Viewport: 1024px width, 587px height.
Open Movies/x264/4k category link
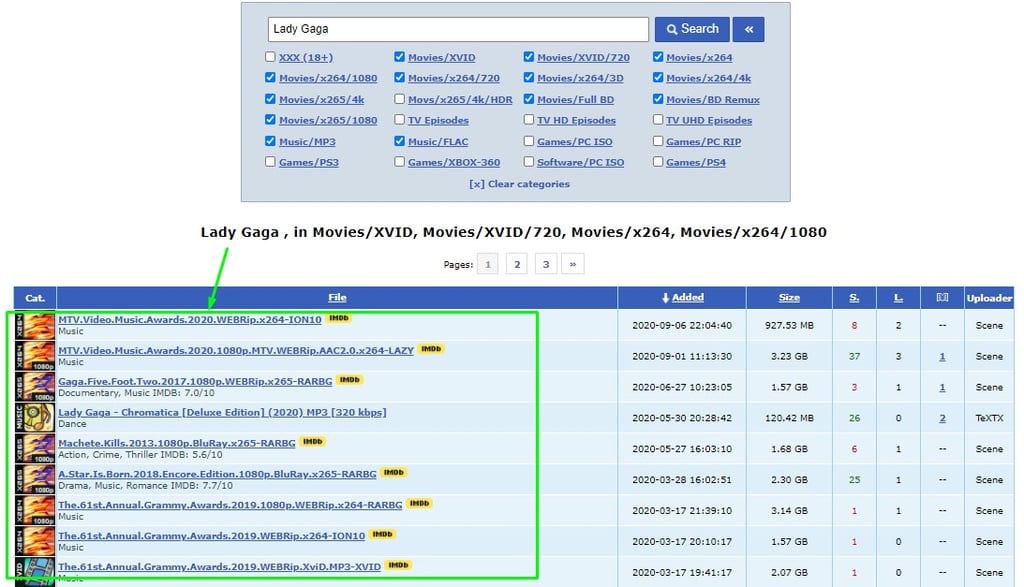709,78
